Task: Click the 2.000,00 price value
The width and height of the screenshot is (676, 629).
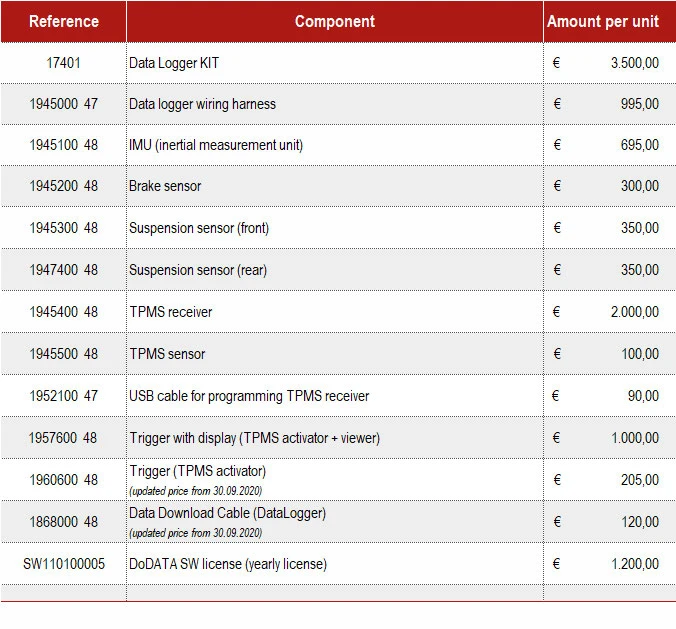Action: click(635, 312)
